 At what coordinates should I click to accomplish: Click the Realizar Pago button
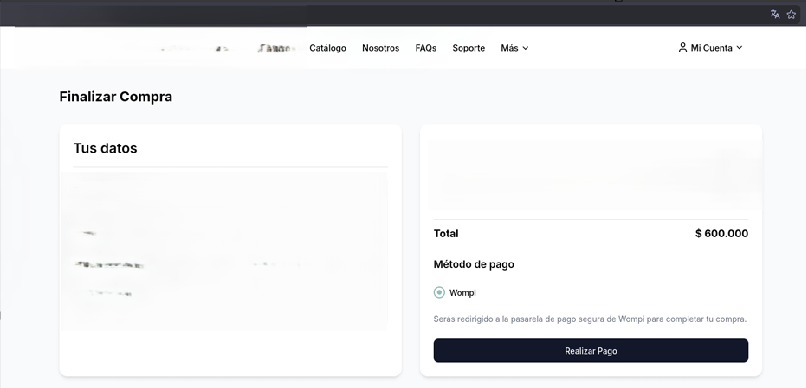point(591,350)
